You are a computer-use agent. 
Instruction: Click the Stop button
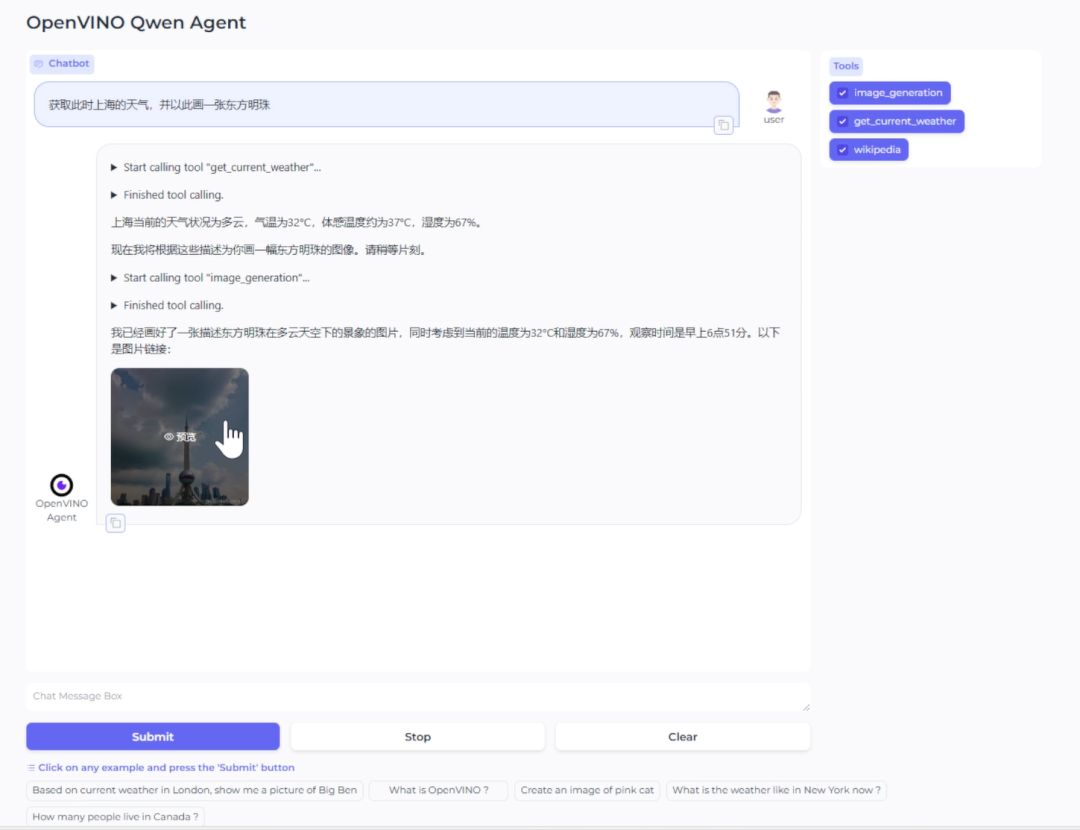pyautogui.click(x=417, y=736)
